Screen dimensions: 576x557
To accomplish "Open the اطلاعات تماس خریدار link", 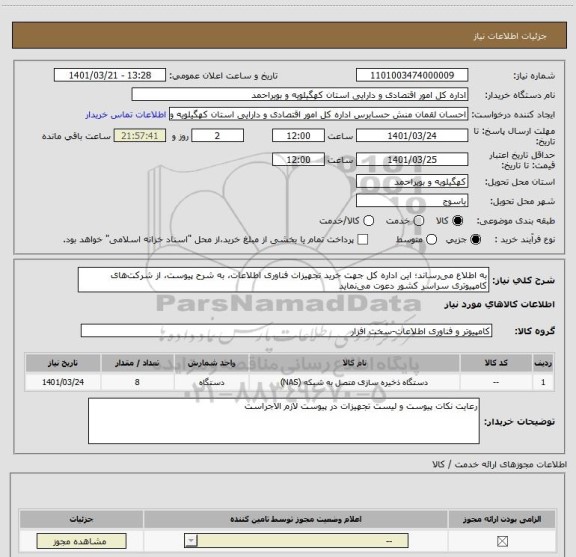I will 126,115.
